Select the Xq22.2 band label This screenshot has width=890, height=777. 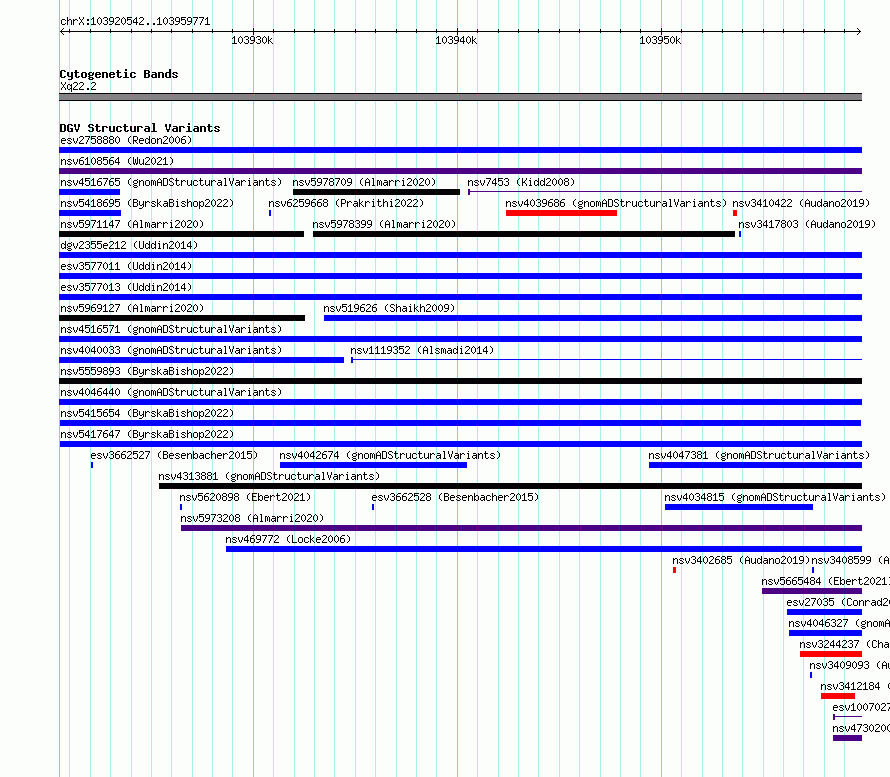[78, 86]
